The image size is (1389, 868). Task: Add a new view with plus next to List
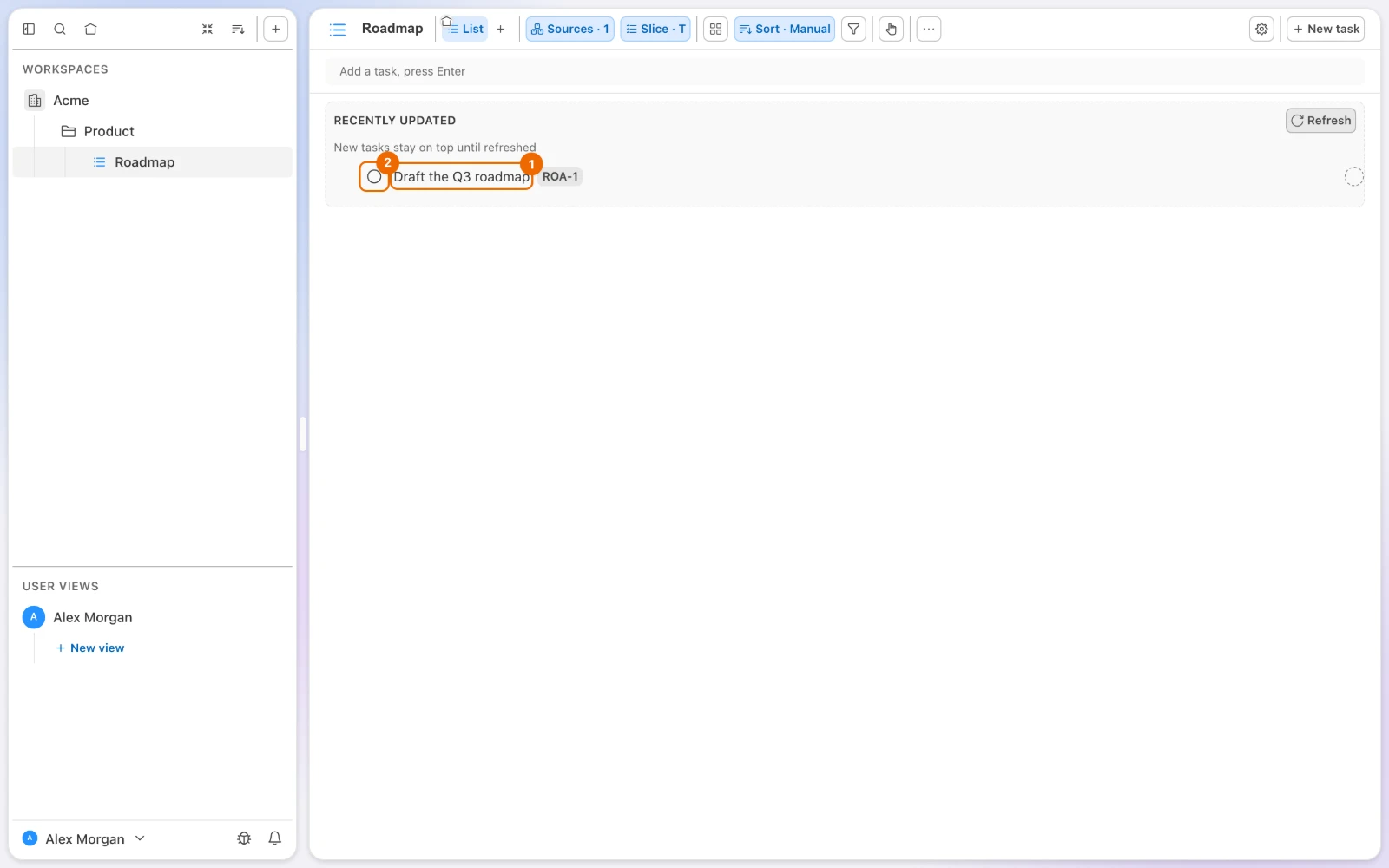coord(500,29)
